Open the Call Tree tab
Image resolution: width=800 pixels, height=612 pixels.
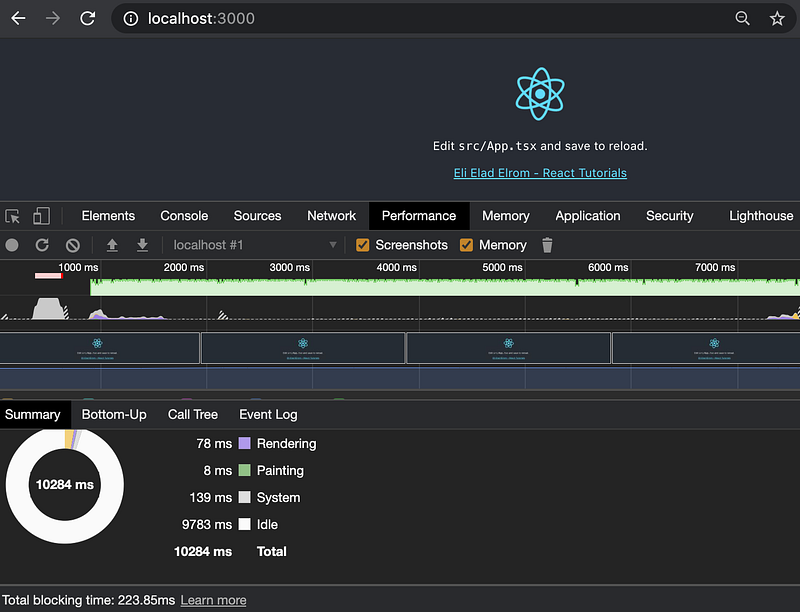pos(193,415)
